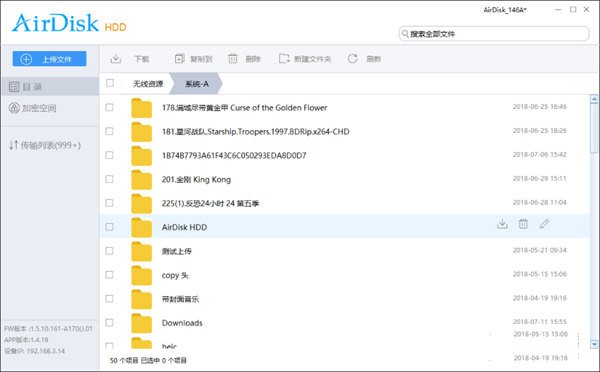Image resolution: width=600 pixels, height=372 pixels.
Task: Click the 刷新 toolbar label
Action: point(373,59)
